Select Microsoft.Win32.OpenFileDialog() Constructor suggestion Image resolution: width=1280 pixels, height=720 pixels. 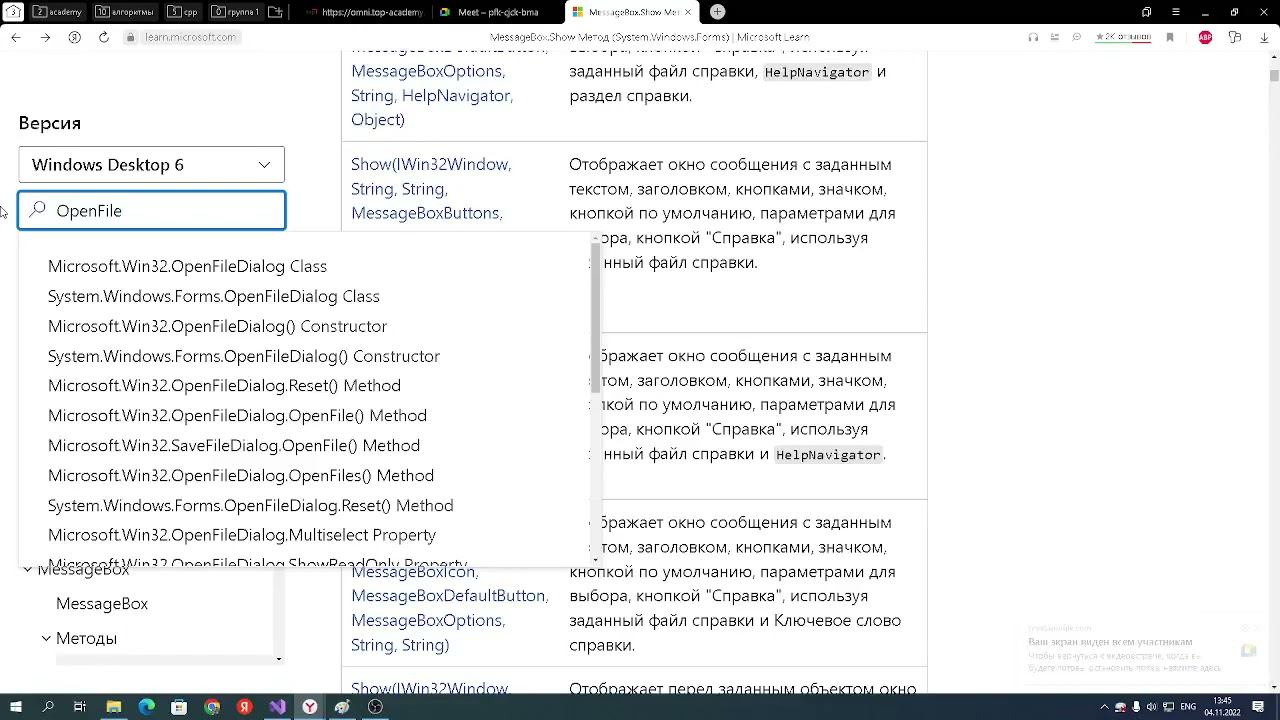point(218,326)
